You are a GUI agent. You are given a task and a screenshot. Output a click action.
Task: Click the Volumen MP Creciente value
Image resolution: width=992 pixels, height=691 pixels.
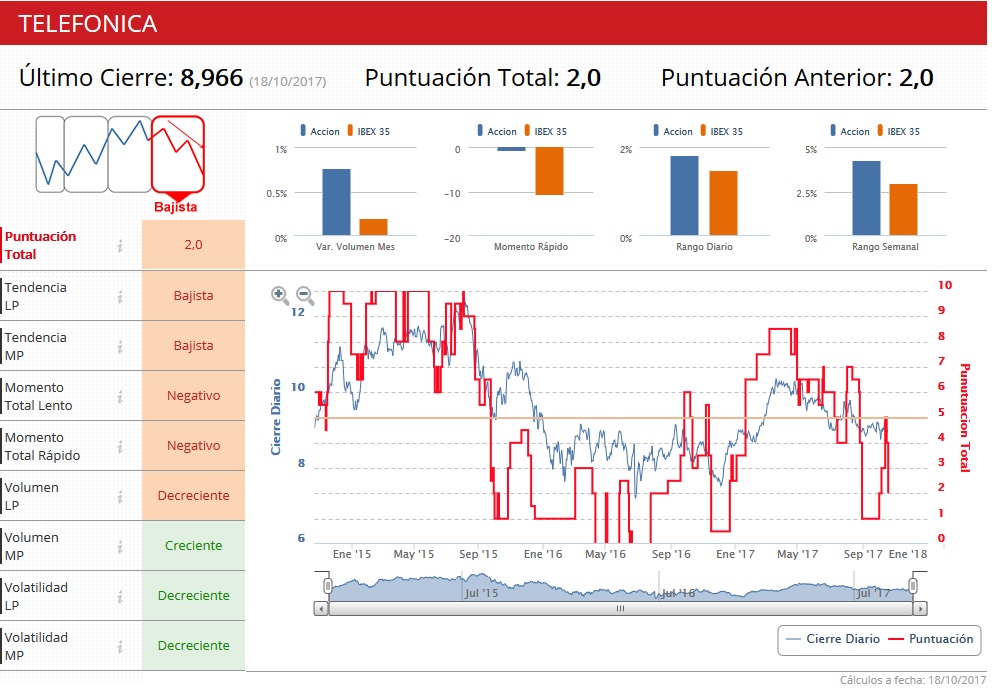pyautogui.click(x=194, y=545)
